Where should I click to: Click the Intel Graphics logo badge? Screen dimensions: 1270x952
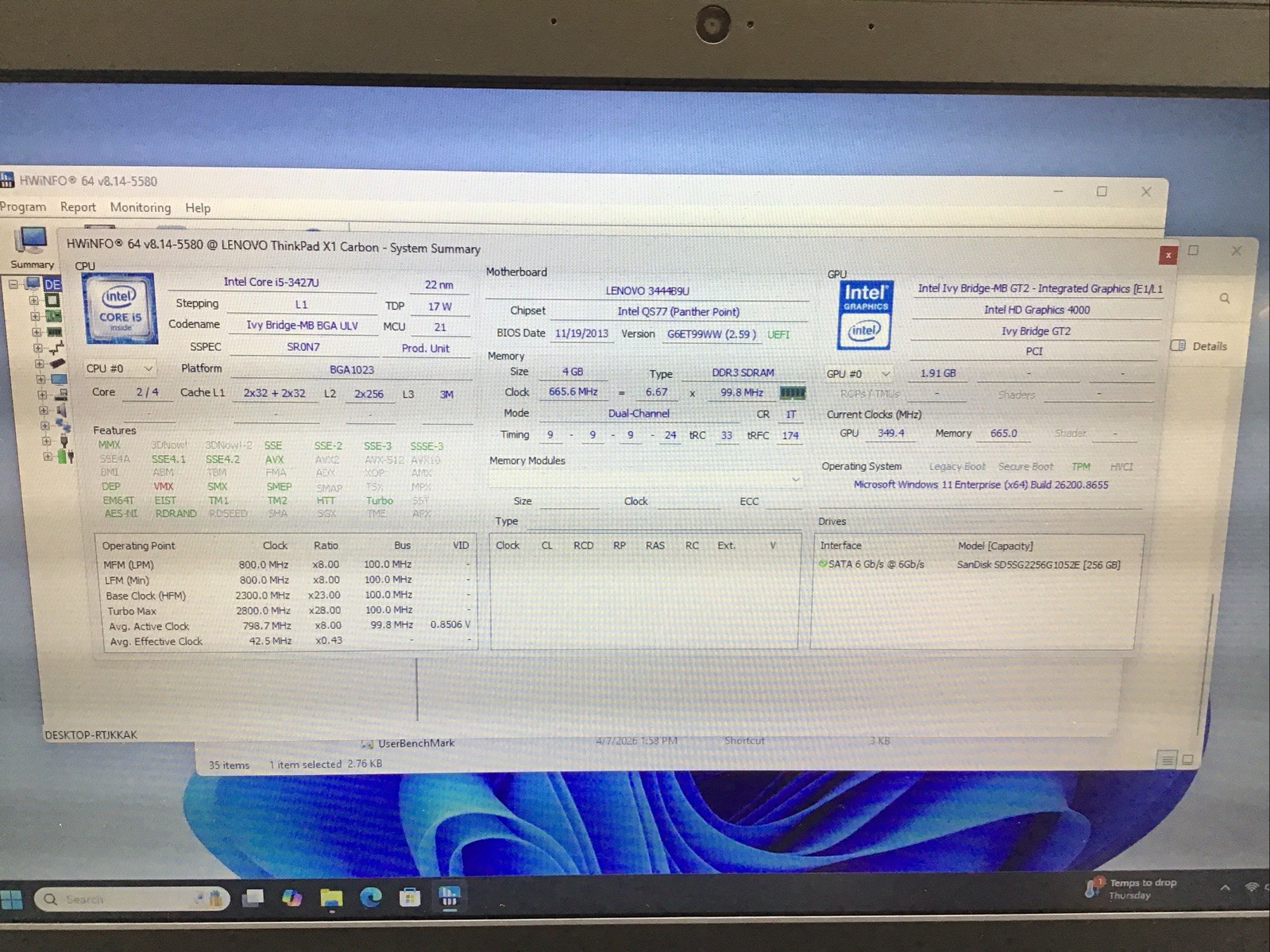tap(865, 314)
